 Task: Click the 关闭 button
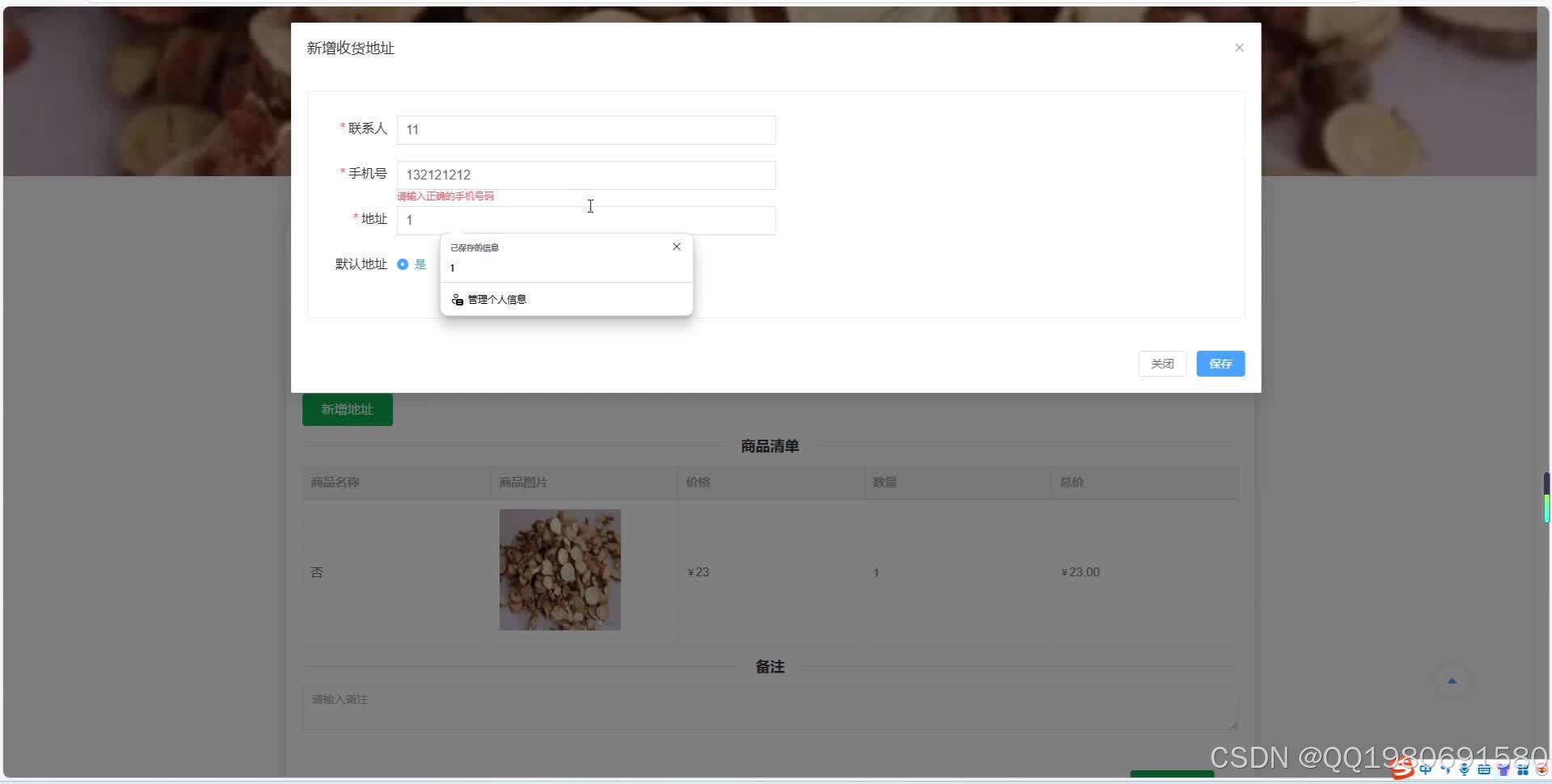[x=1162, y=364]
